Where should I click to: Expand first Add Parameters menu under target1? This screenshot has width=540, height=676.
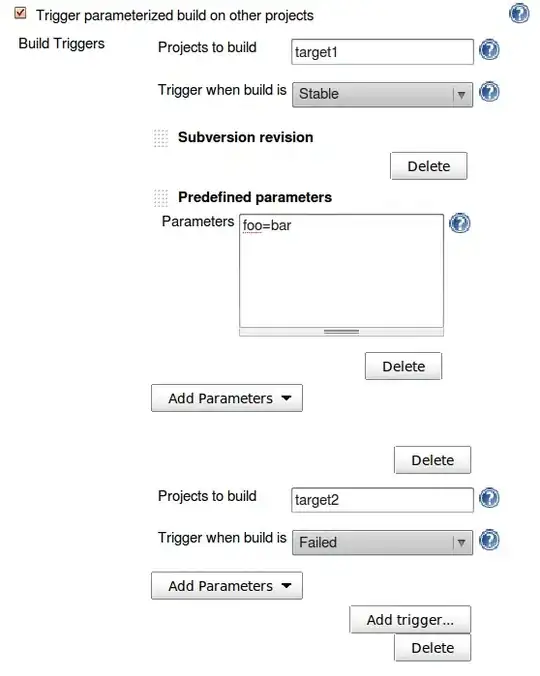[x=227, y=398]
